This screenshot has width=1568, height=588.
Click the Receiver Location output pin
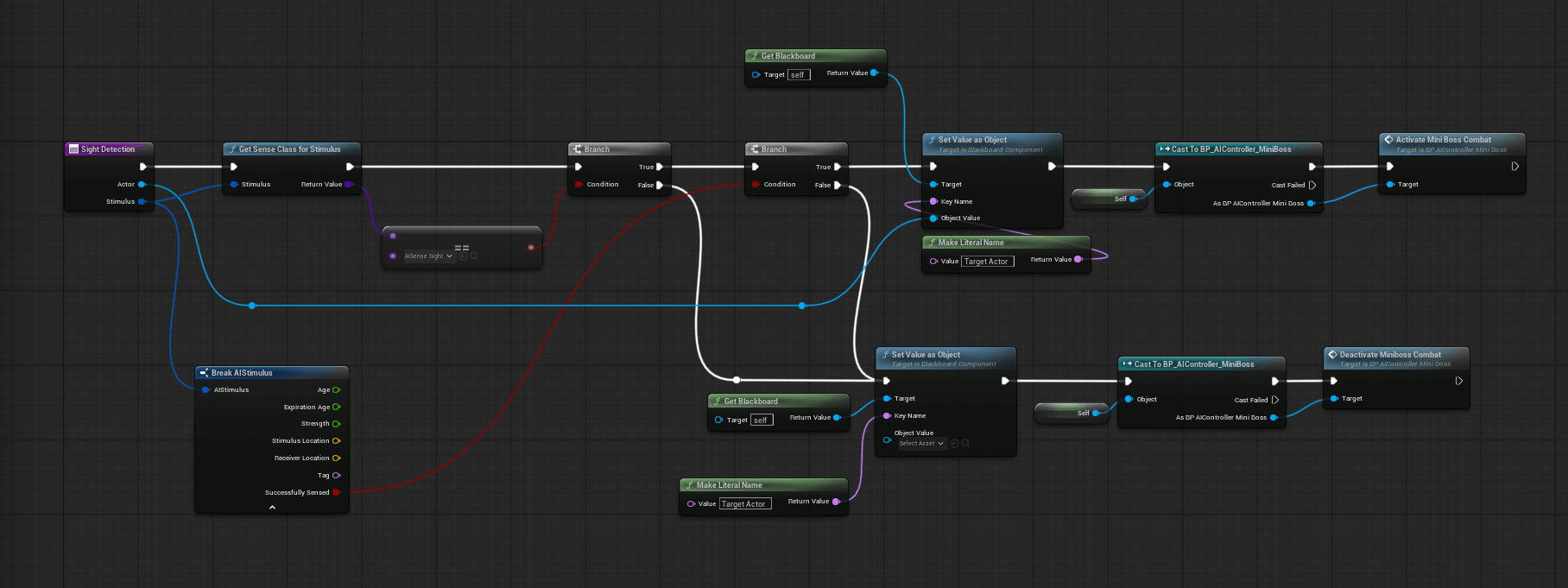point(337,458)
